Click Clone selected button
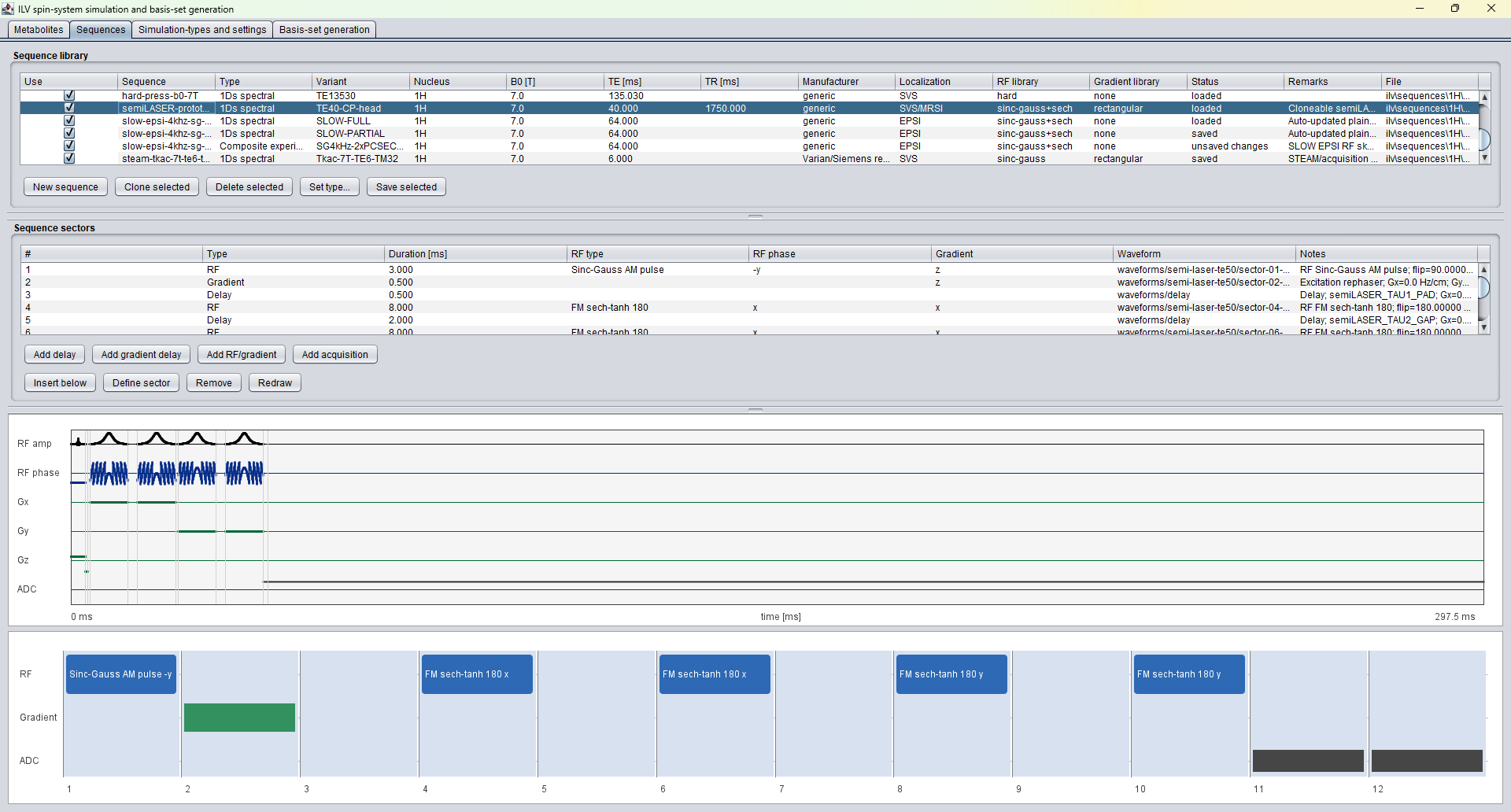This screenshot has width=1511, height=812. 157,186
